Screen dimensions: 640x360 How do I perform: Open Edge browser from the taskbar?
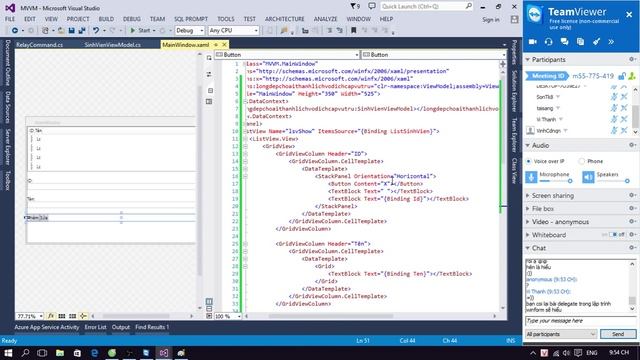[94, 353]
